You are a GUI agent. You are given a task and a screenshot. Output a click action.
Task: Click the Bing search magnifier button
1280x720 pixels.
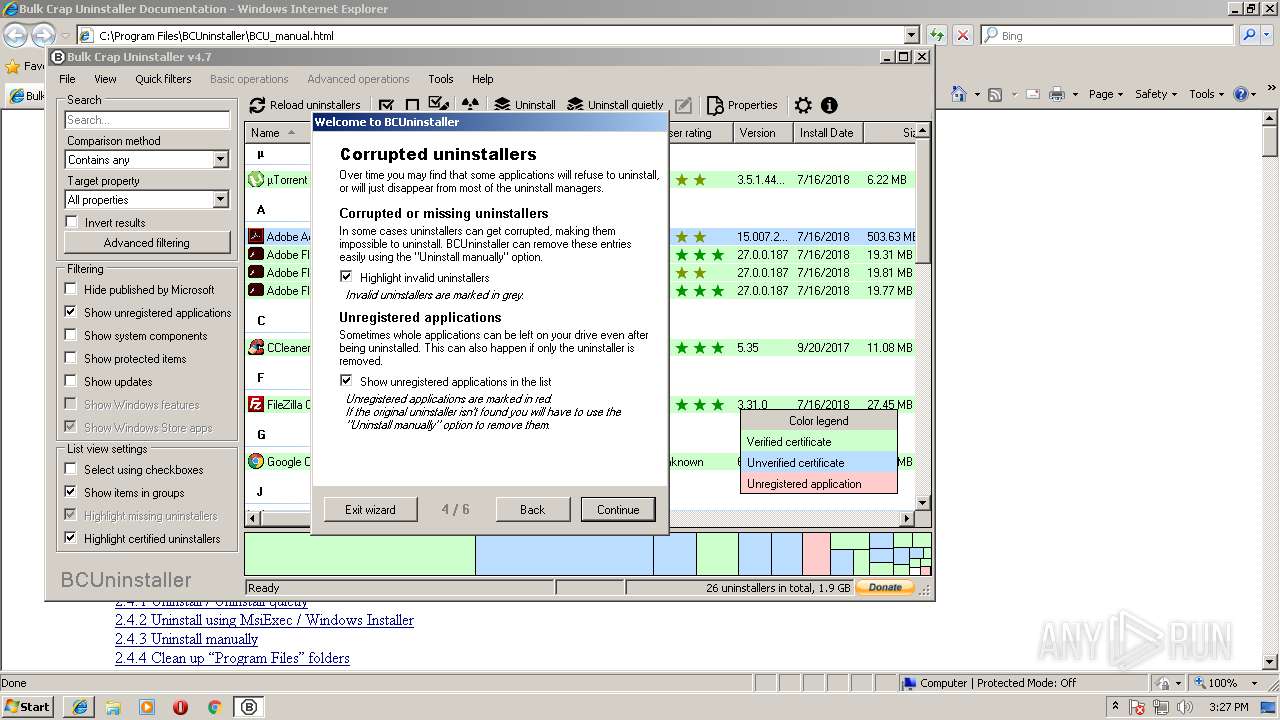pos(1249,35)
